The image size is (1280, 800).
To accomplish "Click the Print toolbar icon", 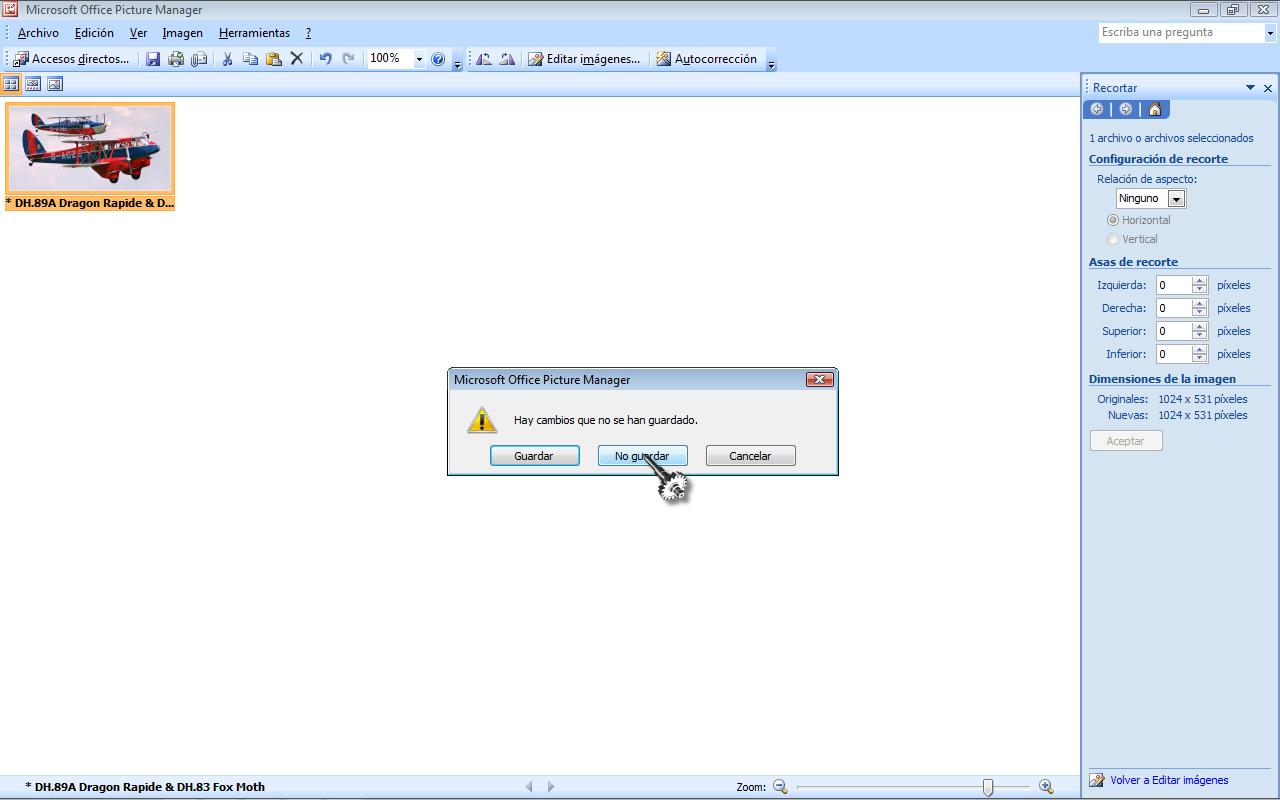I will (x=176, y=59).
